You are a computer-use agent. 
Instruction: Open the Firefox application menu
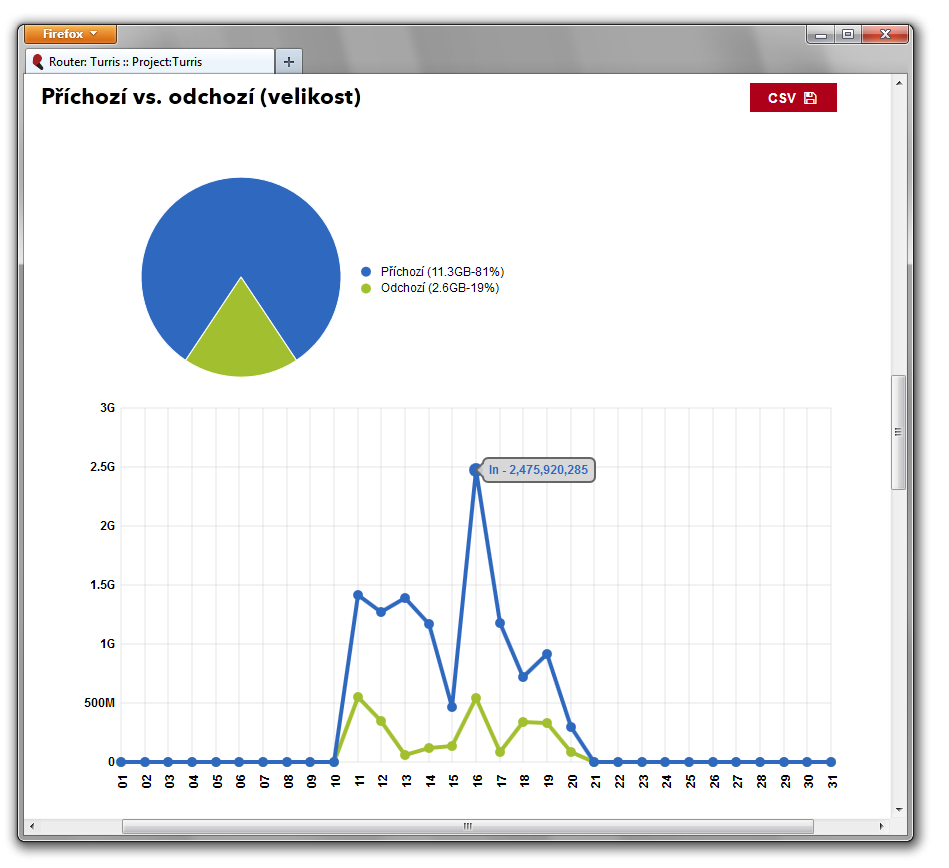[70, 34]
